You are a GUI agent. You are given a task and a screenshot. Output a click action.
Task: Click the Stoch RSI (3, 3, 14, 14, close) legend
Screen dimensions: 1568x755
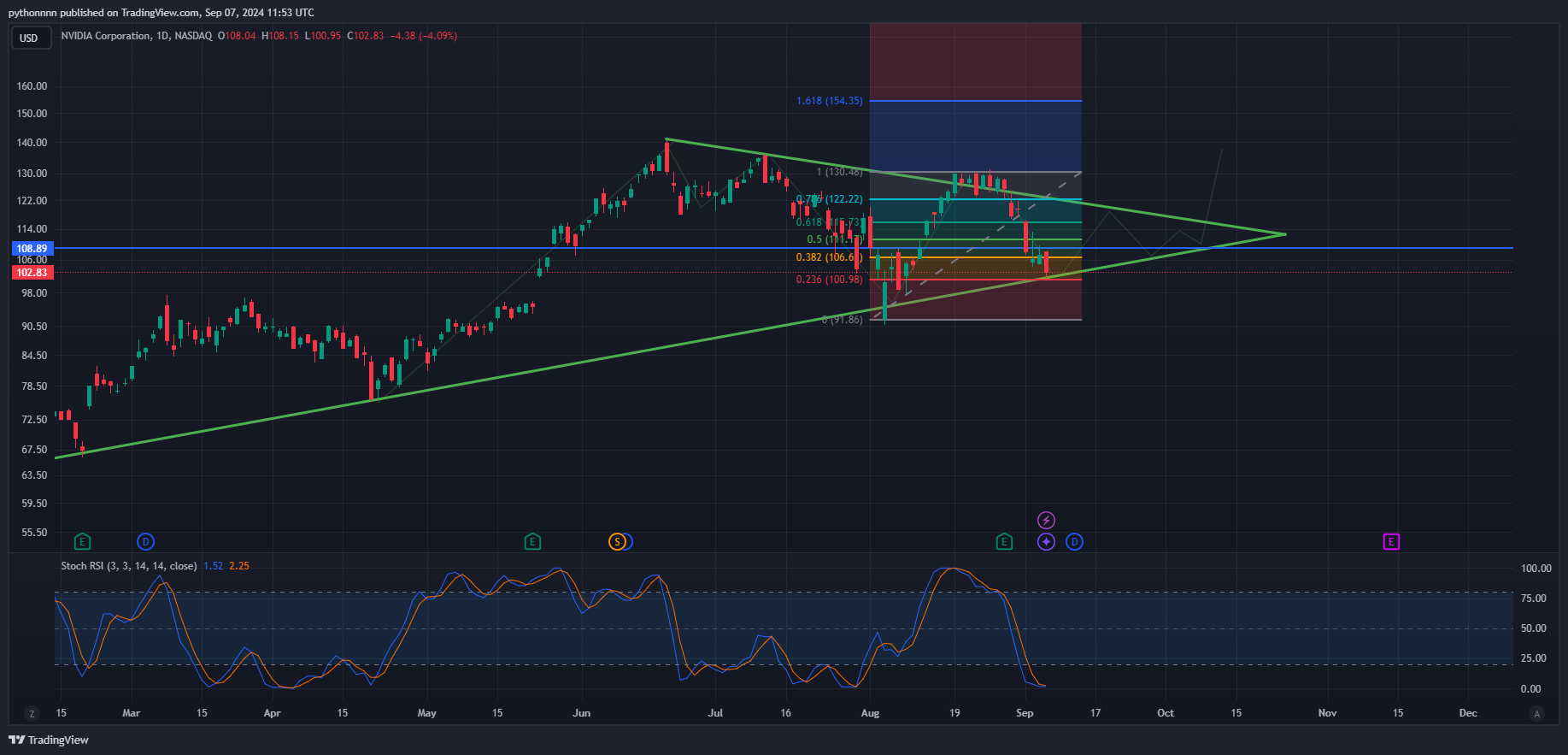click(129, 566)
